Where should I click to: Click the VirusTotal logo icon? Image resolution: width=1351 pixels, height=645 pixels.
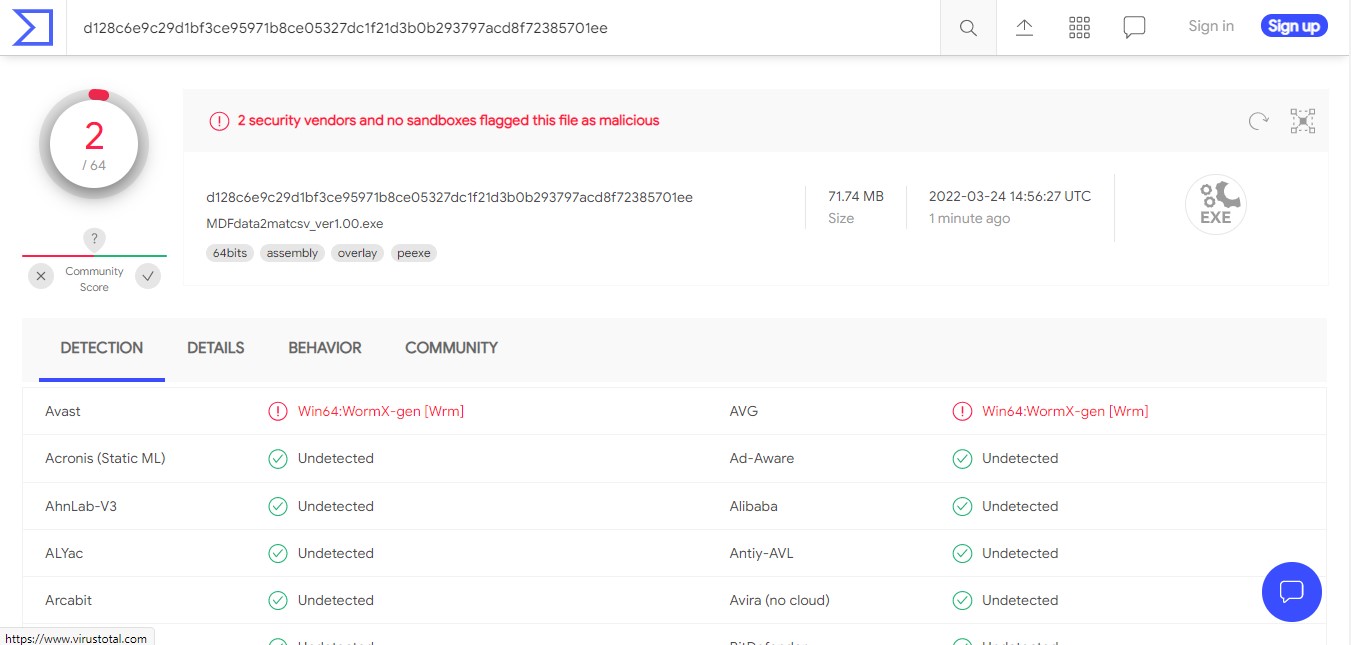click(x=32, y=27)
